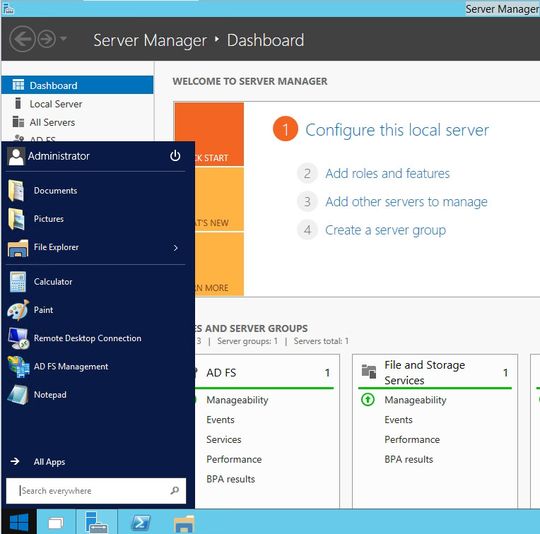Click the Windows Start button on taskbar
The height and width of the screenshot is (534, 540).
tap(19, 522)
